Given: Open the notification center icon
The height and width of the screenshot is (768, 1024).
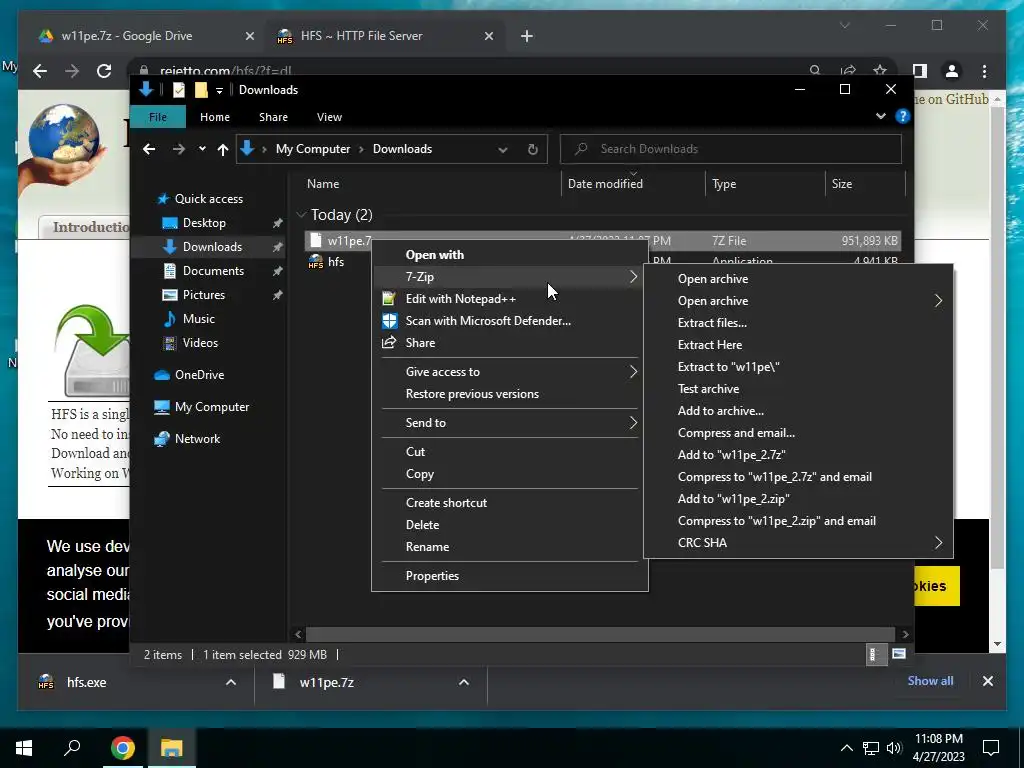Looking at the screenshot, I should click(x=991, y=748).
